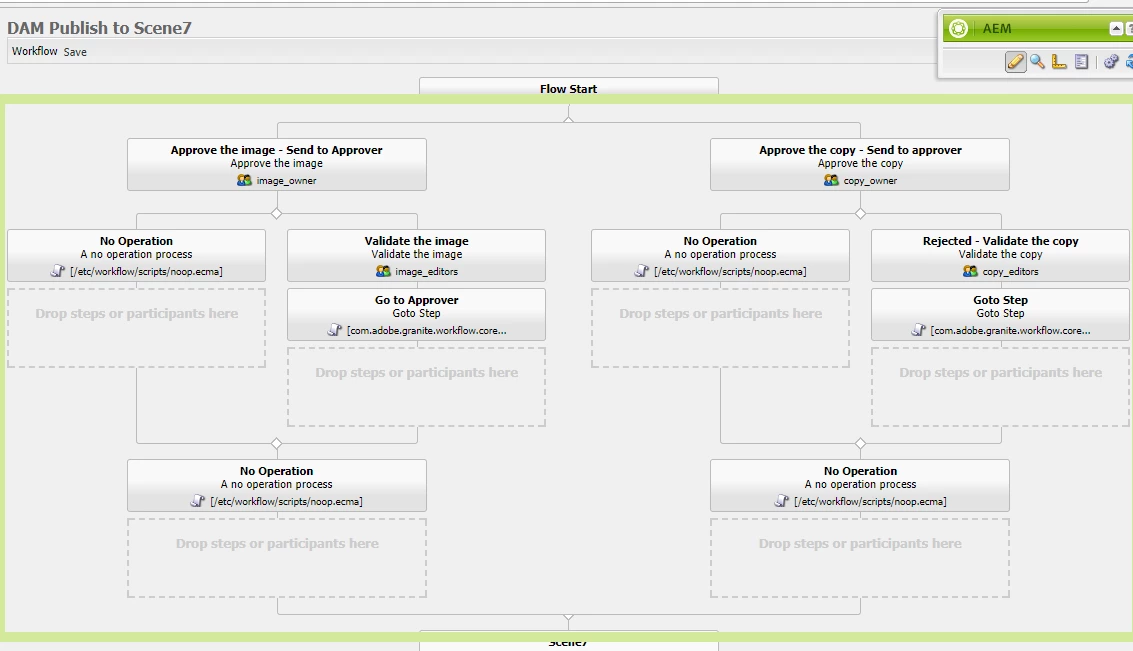Click the AEM label in sidekick header
This screenshot has height=651, width=1133.
pos(996,28)
